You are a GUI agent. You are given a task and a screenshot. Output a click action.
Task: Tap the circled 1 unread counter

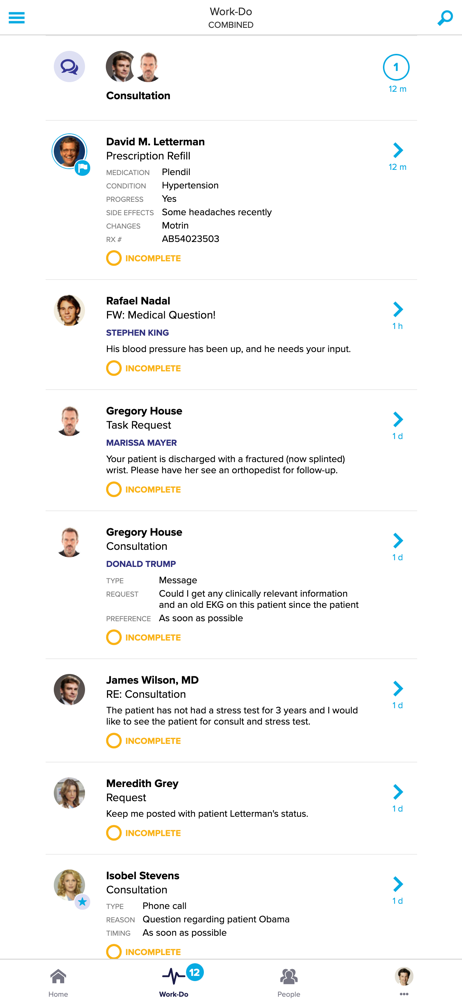coord(396,67)
